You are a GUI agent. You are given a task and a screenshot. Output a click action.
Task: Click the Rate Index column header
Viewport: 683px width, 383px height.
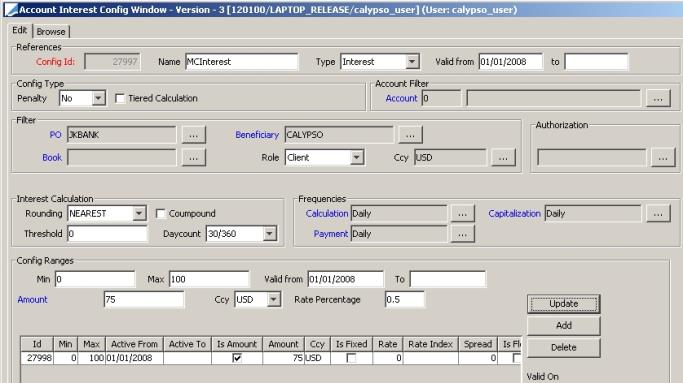[x=430, y=344]
